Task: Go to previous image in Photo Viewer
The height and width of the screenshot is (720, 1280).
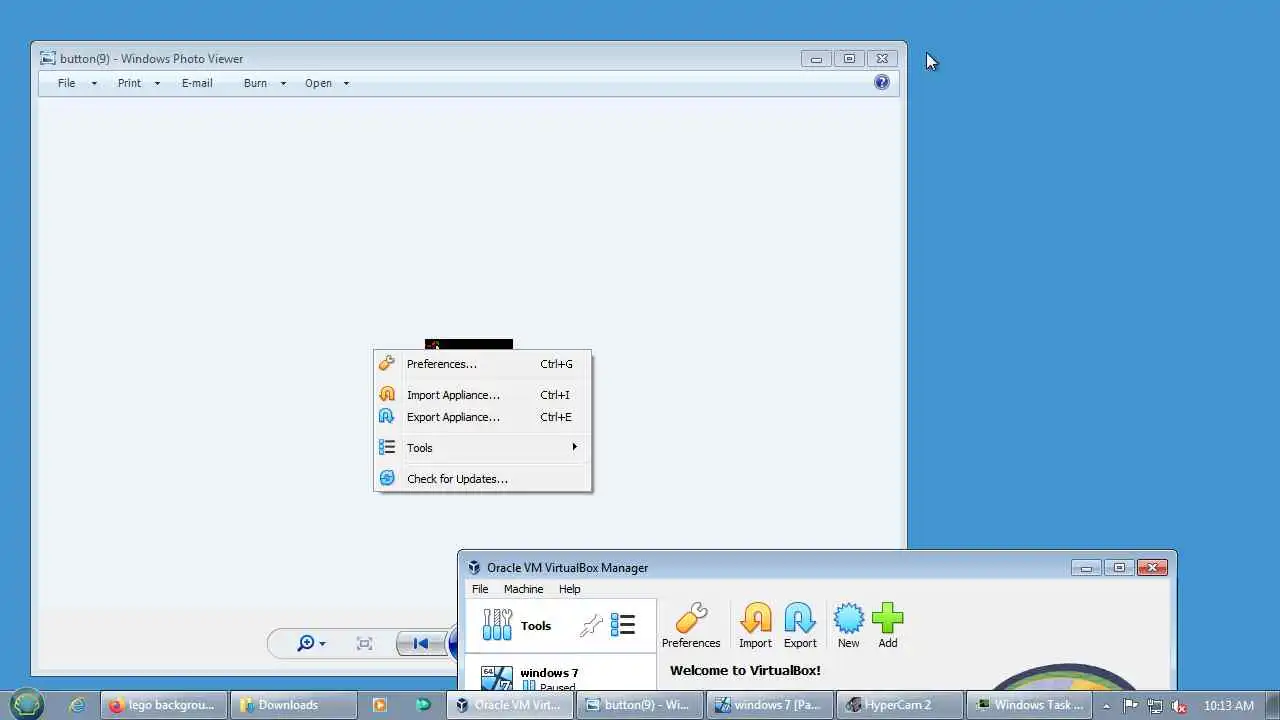Action: pyautogui.click(x=421, y=643)
